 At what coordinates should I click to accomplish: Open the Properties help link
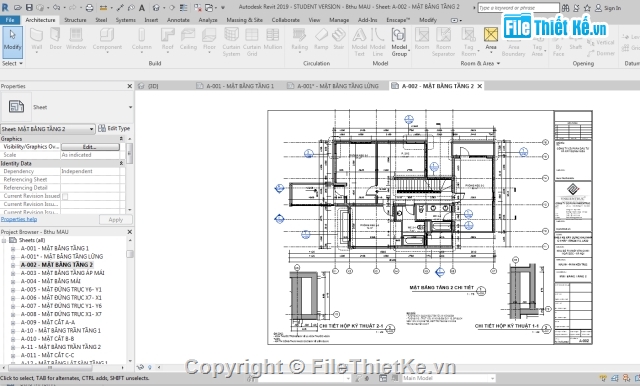19,220
